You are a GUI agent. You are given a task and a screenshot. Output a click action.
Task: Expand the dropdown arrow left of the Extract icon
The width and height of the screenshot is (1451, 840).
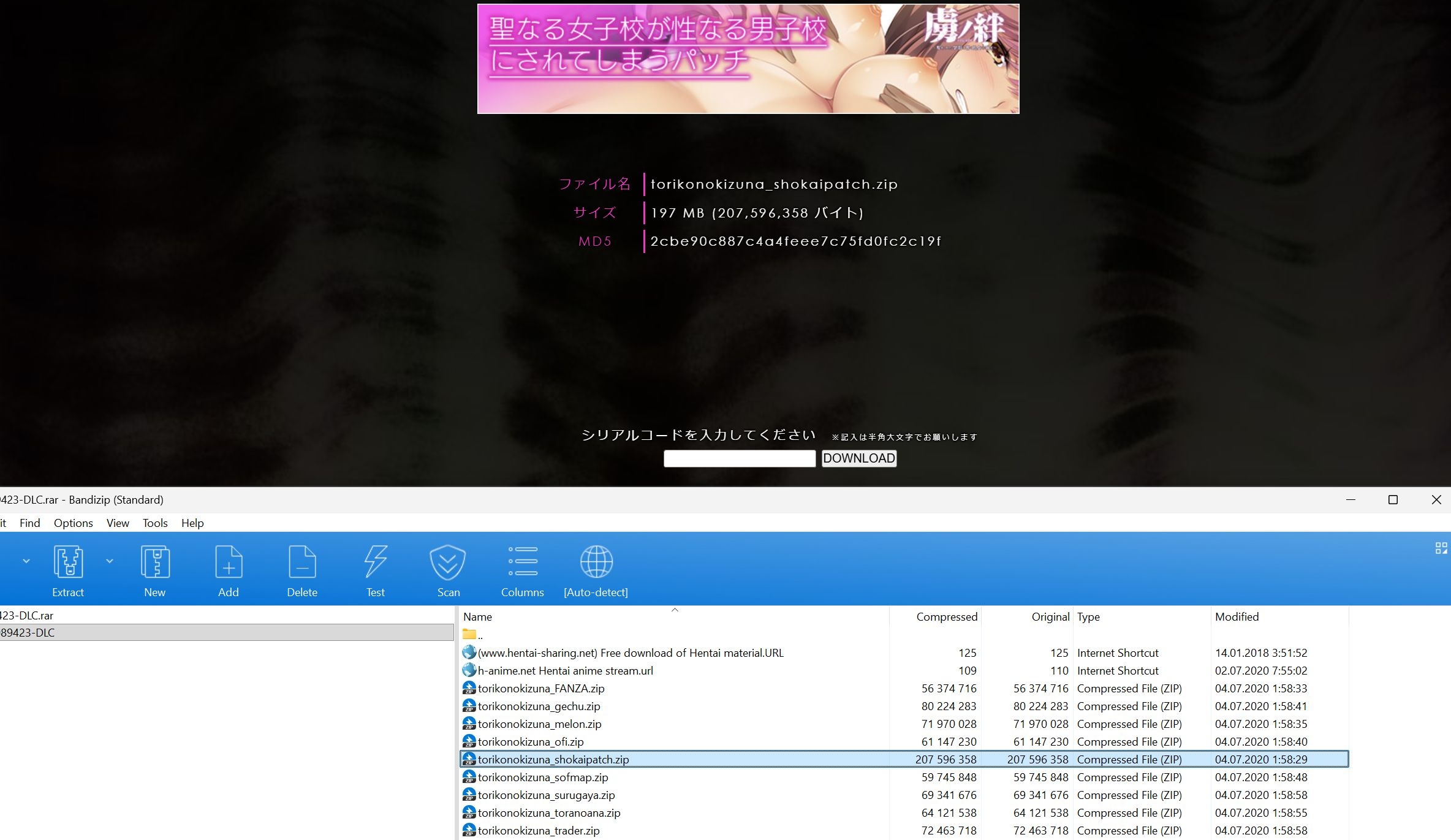[26, 561]
